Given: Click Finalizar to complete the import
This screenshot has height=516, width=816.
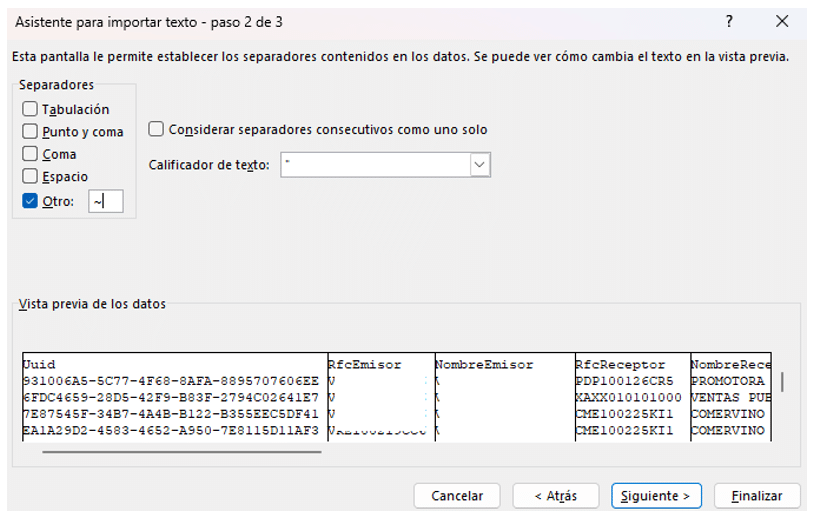Looking at the screenshot, I should click(757, 496).
